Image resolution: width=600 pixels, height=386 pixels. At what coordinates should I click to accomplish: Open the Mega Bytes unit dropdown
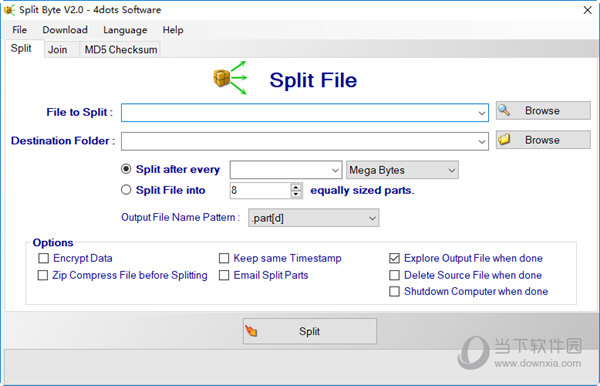coord(402,170)
